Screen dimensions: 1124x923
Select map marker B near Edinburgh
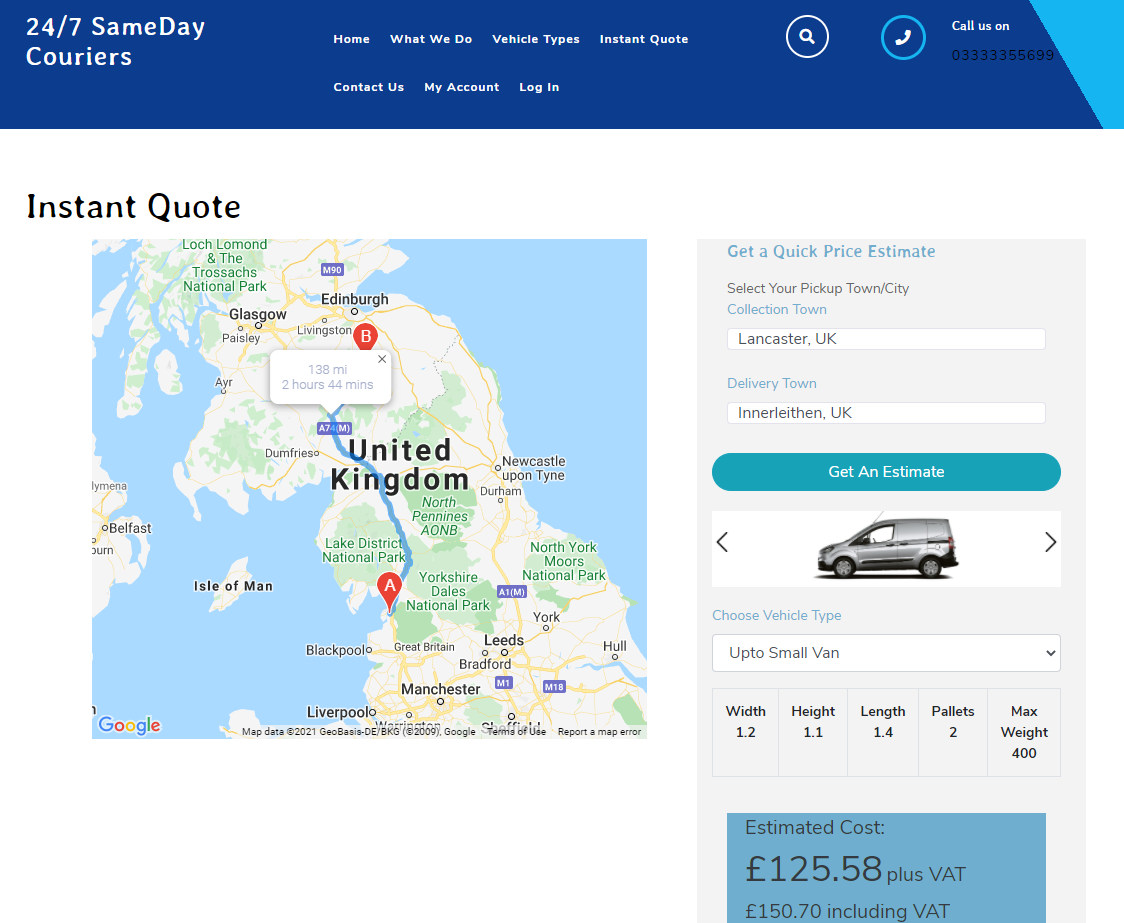(366, 338)
